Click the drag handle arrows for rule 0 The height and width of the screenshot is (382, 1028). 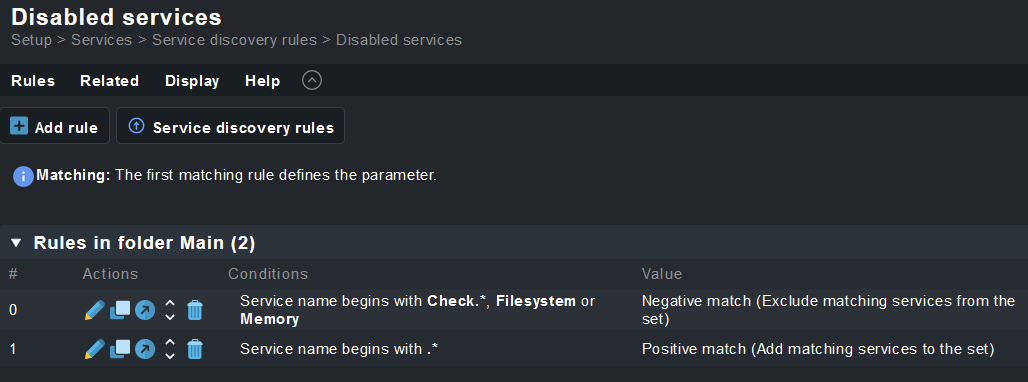(x=170, y=310)
